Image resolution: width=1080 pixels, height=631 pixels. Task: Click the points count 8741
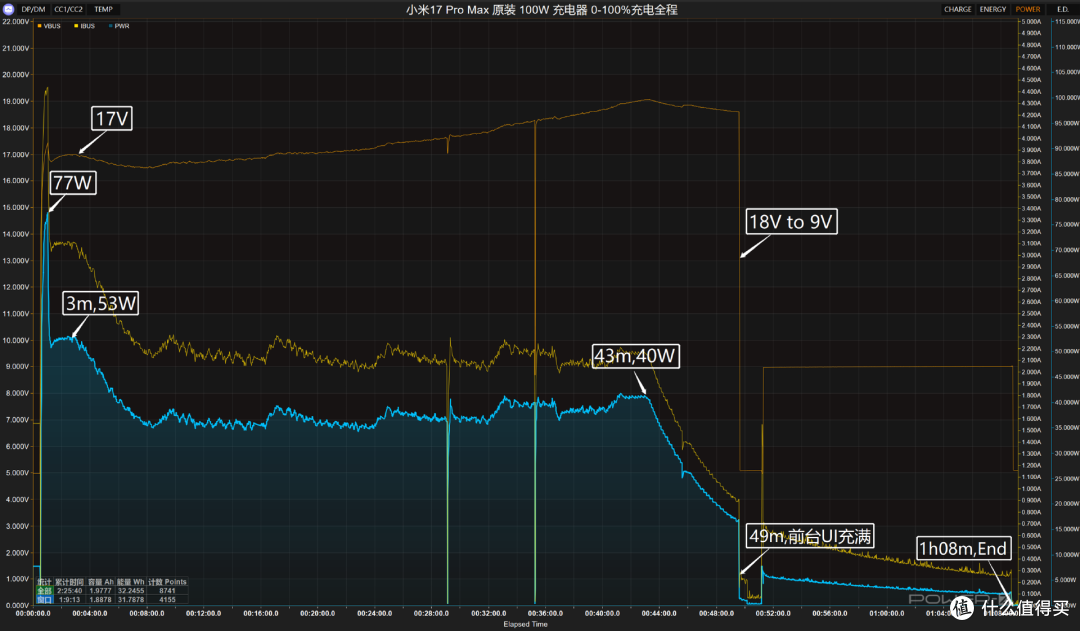[167, 590]
